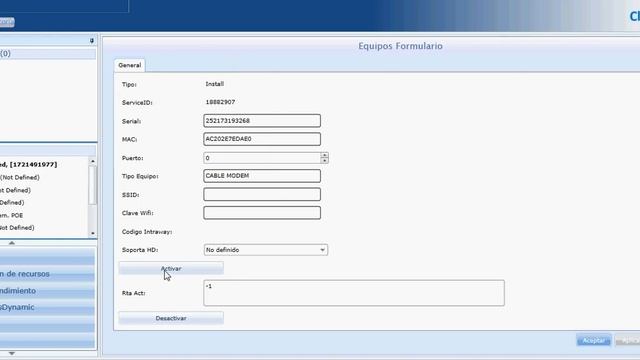Click the Rta Act text area

[x=354, y=293]
